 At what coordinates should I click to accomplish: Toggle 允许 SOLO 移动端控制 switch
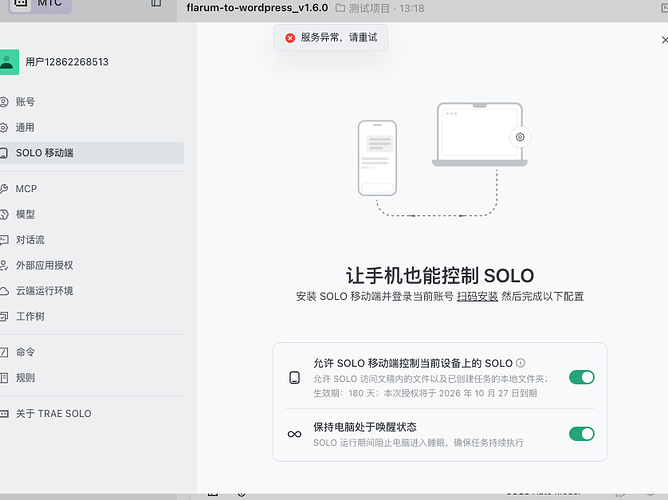tap(582, 377)
